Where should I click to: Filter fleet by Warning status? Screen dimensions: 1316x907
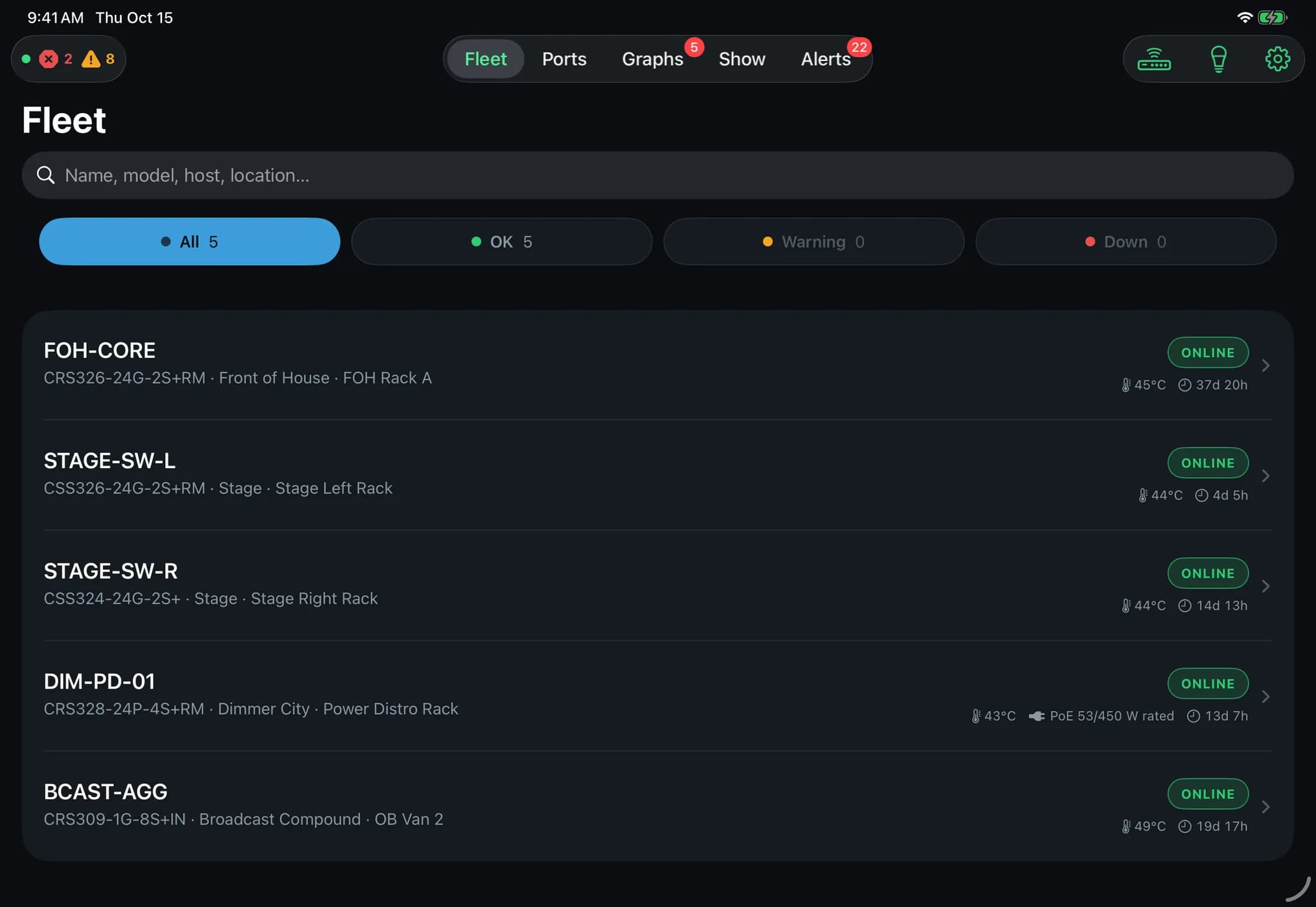[x=814, y=242]
